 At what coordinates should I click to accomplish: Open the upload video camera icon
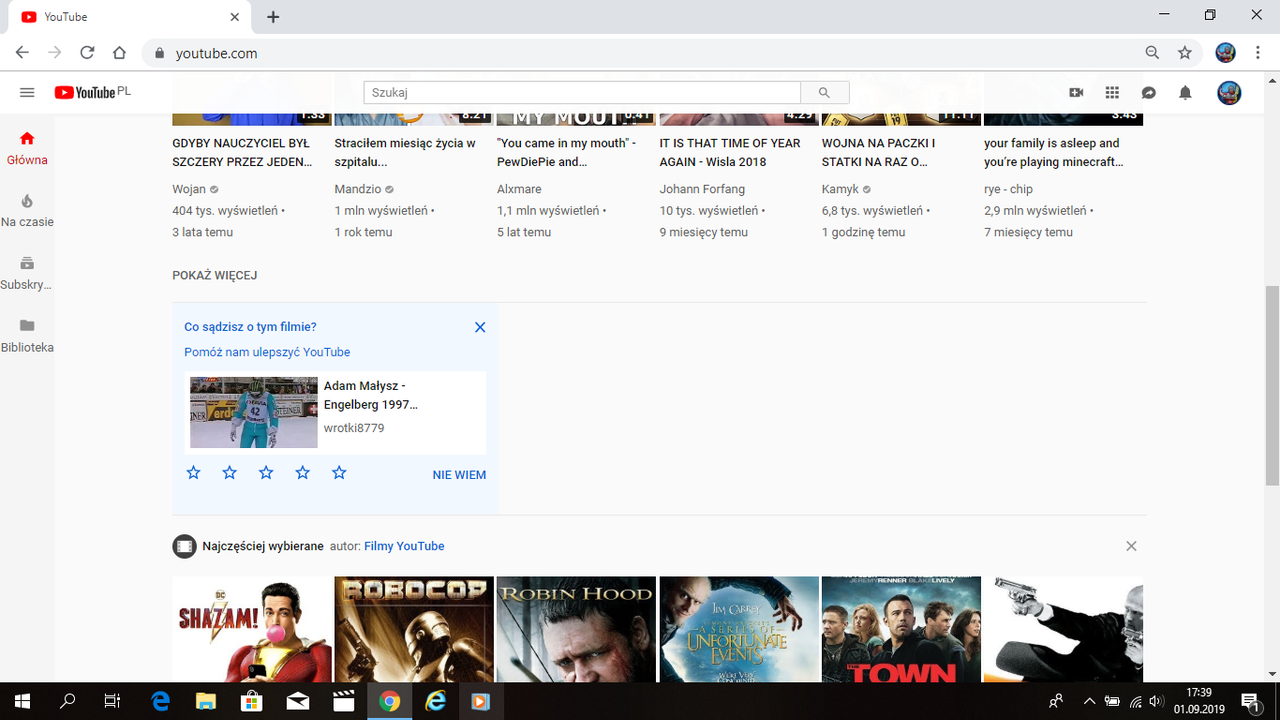[x=1076, y=92]
